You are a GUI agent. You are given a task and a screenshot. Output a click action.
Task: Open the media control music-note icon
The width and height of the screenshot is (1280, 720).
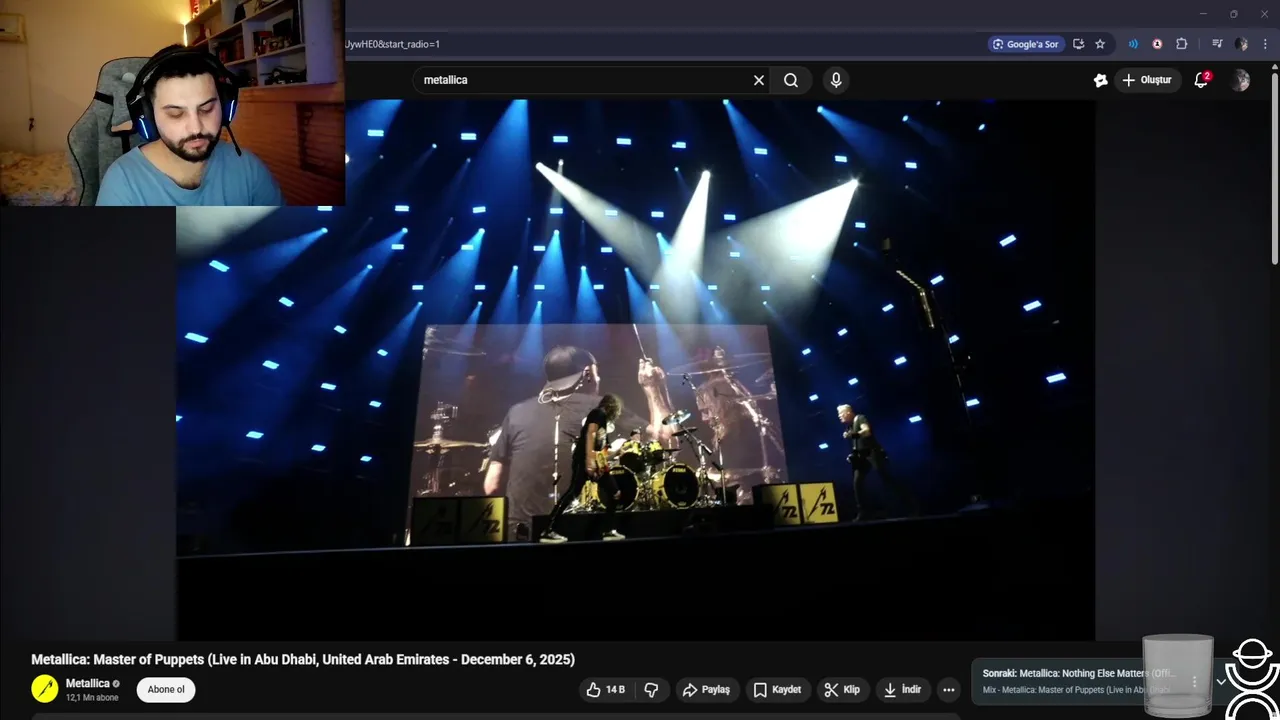1217,44
